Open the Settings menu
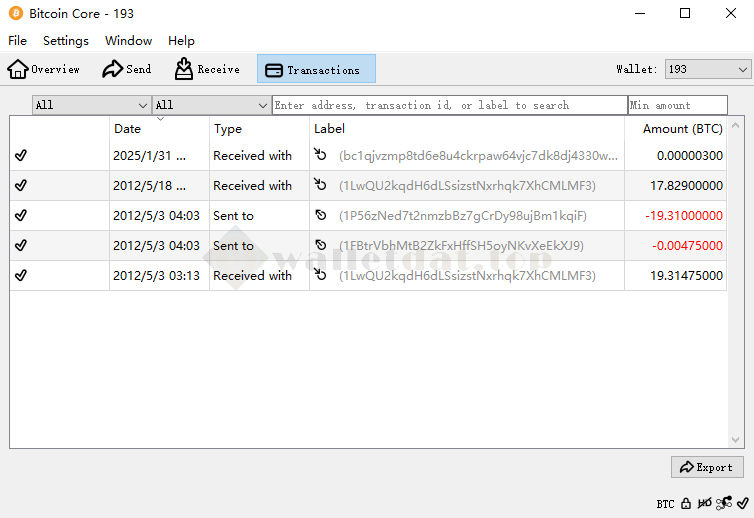Screen dimensions: 754x518 66,41
